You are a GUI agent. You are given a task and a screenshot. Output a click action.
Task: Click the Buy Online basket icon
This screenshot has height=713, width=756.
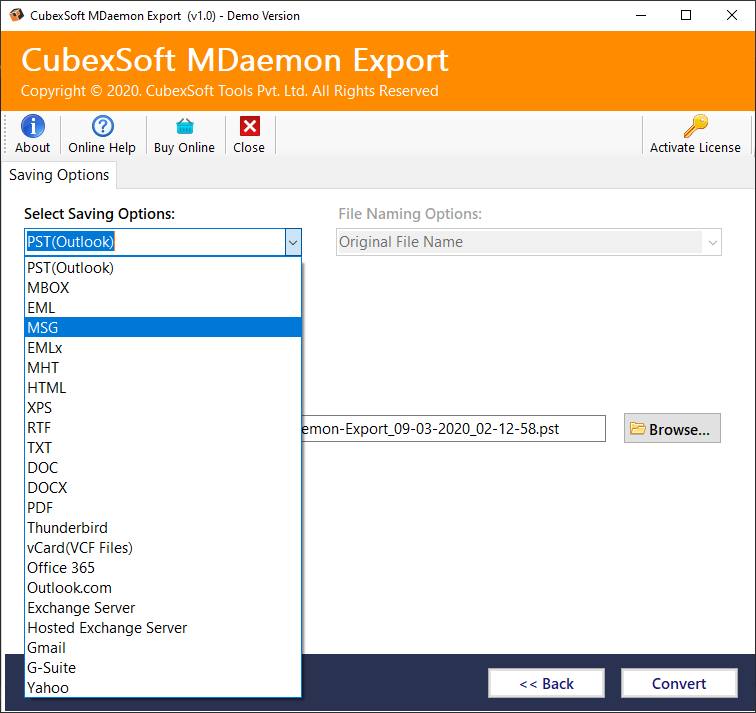pos(184,126)
